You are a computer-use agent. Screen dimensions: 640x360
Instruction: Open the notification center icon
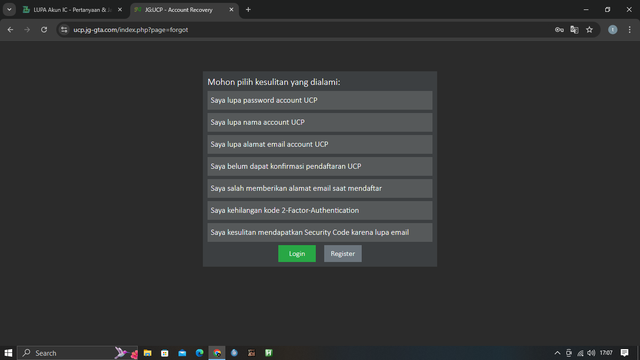click(624, 353)
